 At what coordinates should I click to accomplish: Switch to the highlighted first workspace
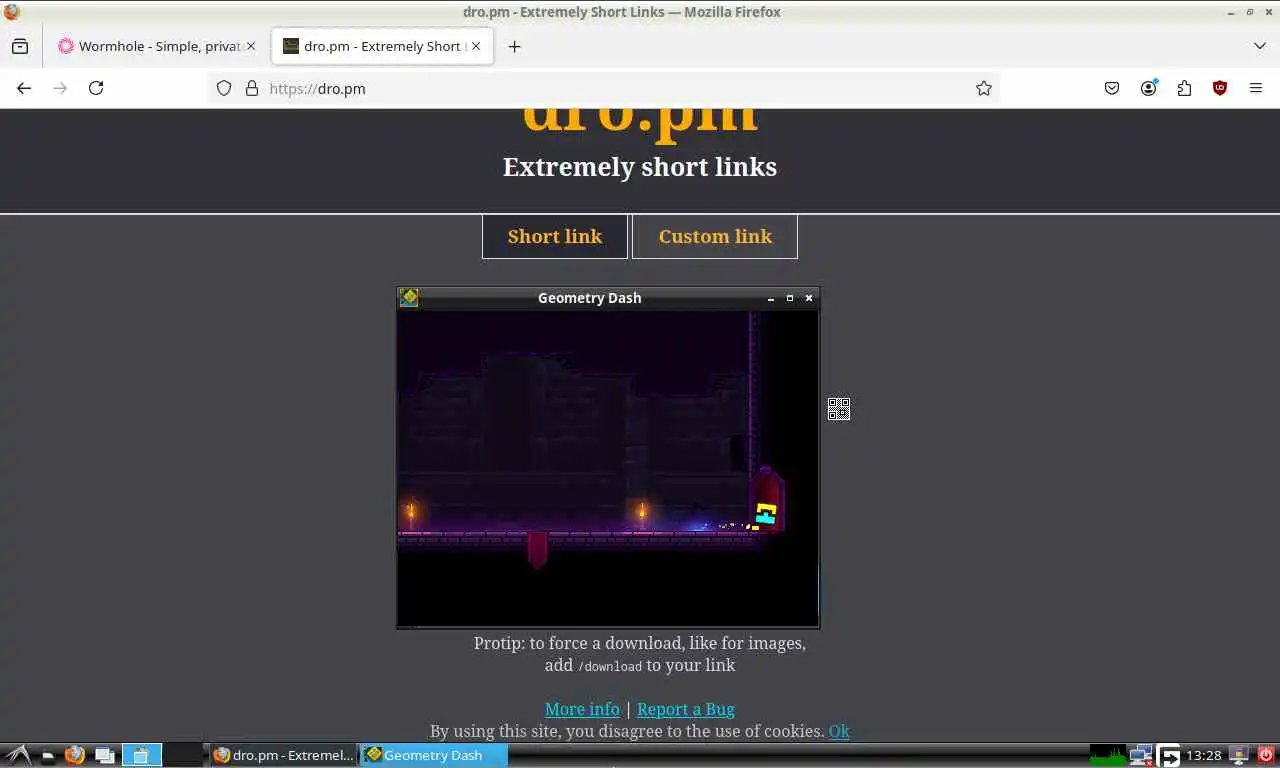[x=141, y=755]
